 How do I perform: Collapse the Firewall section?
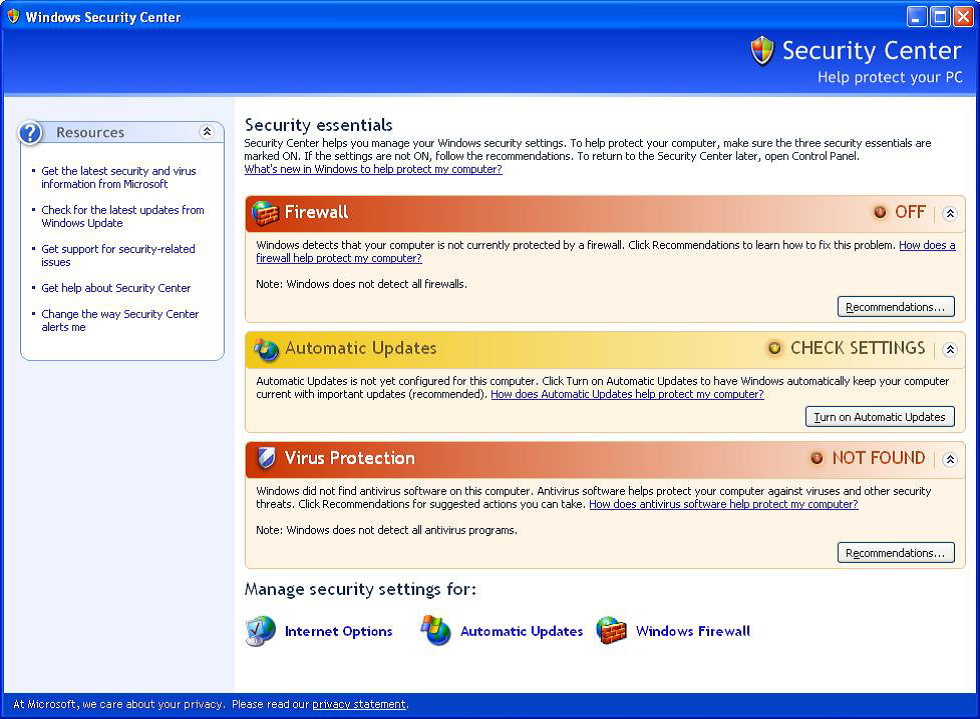tap(950, 214)
